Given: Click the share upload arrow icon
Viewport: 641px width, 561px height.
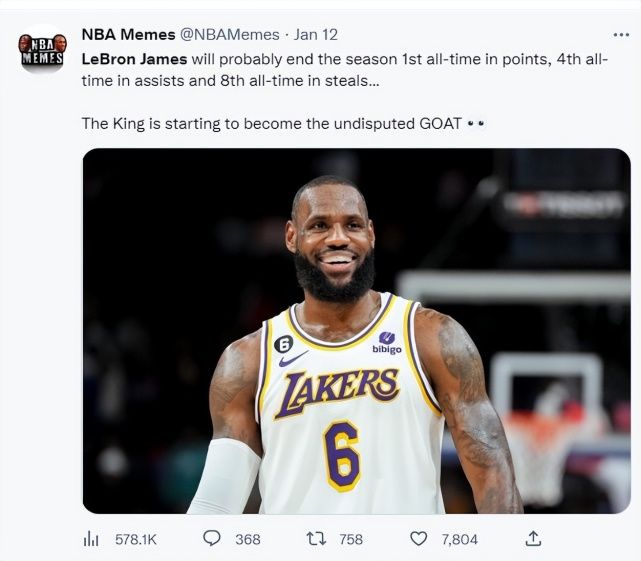Looking at the screenshot, I should click(534, 538).
